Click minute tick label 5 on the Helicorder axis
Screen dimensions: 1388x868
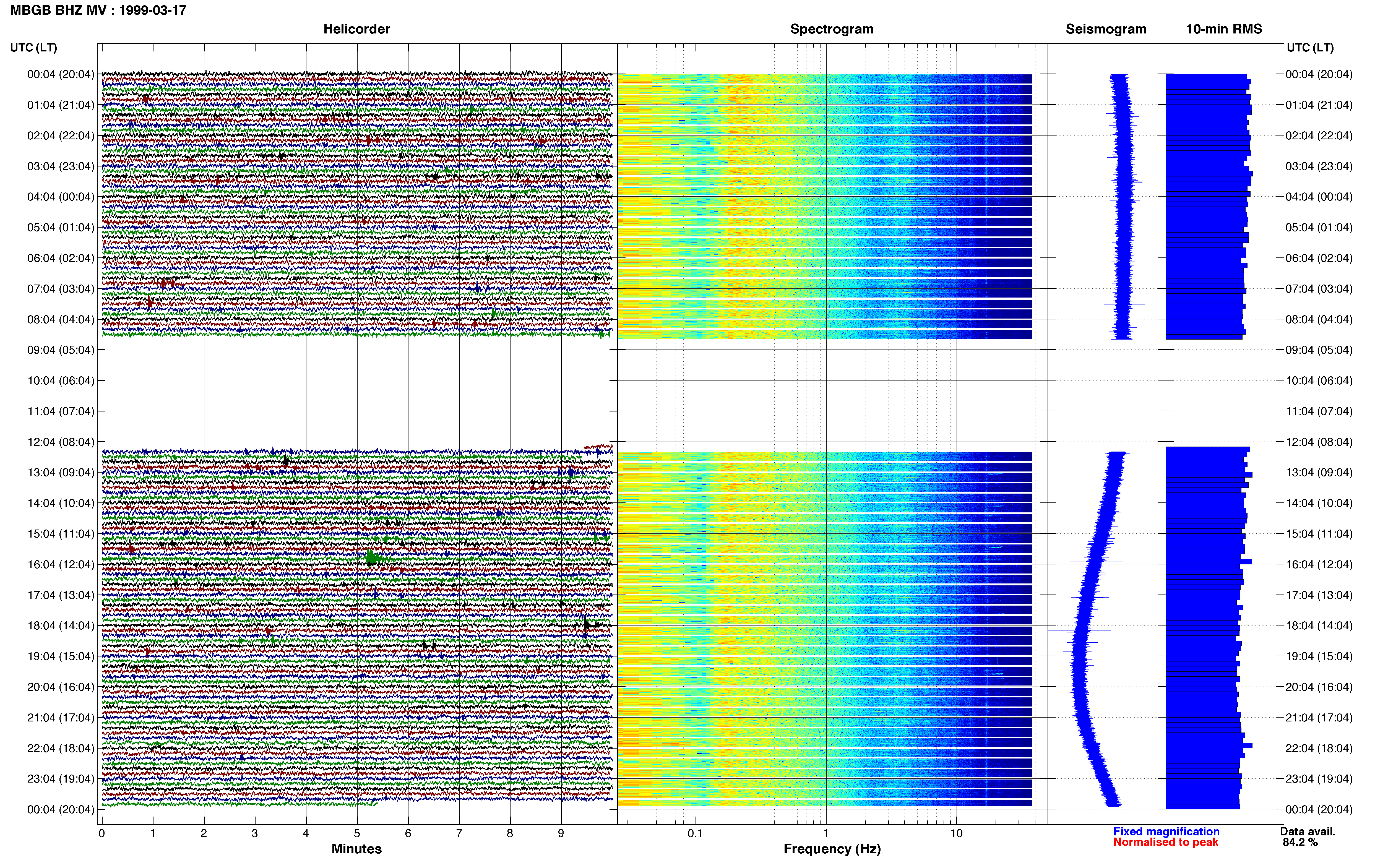(357, 833)
